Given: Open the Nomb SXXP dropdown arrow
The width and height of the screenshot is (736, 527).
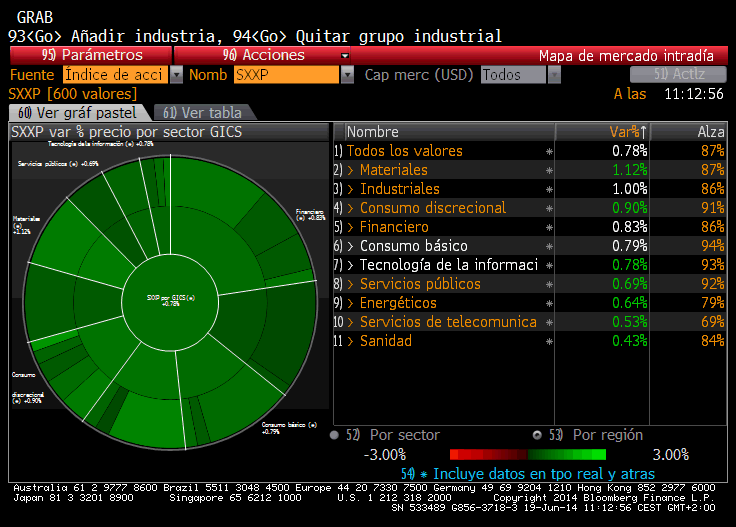Looking at the screenshot, I should click(x=347, y=75).
